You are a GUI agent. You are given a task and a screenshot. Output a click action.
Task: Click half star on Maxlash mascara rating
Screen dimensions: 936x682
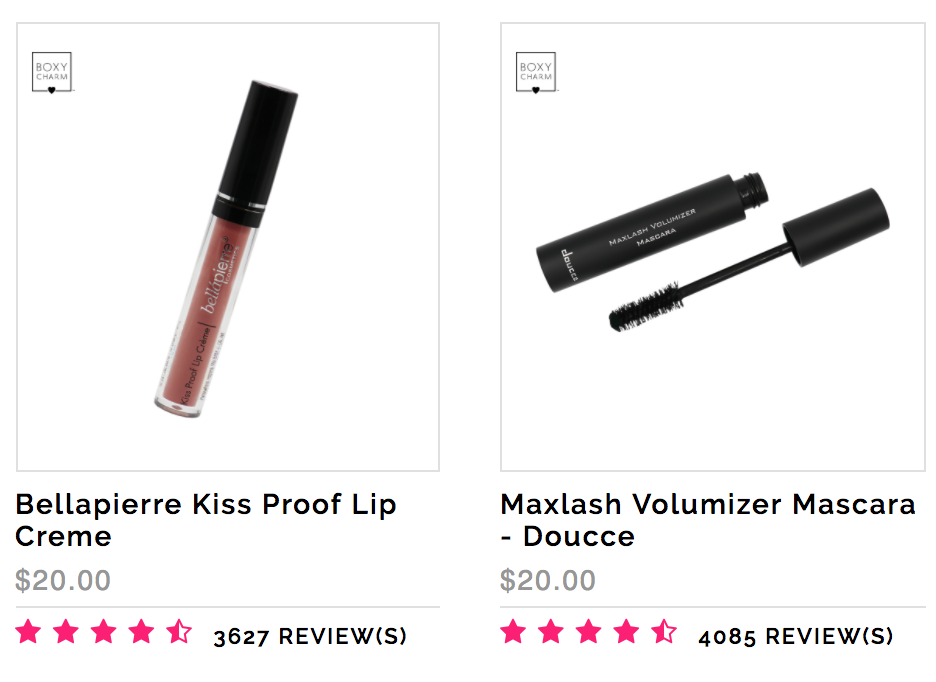(x=664, y=631)
